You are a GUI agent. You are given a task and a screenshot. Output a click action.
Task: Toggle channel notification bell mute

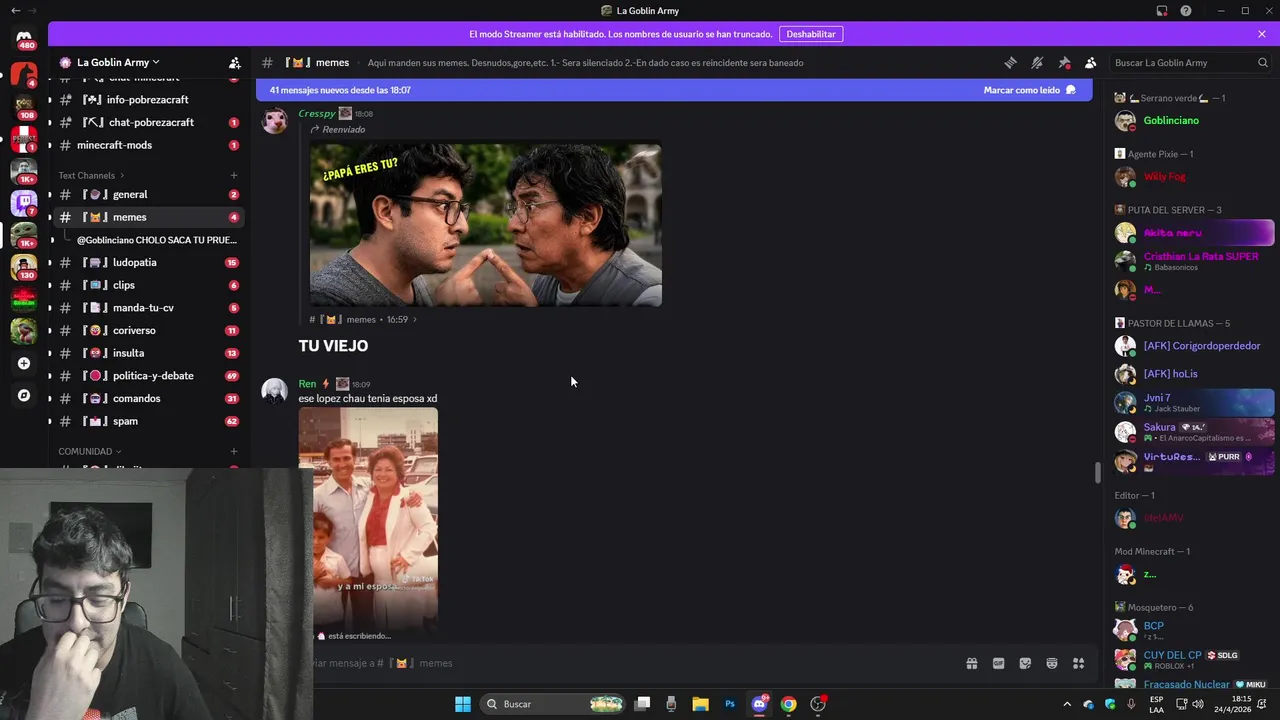point(1037,62)
